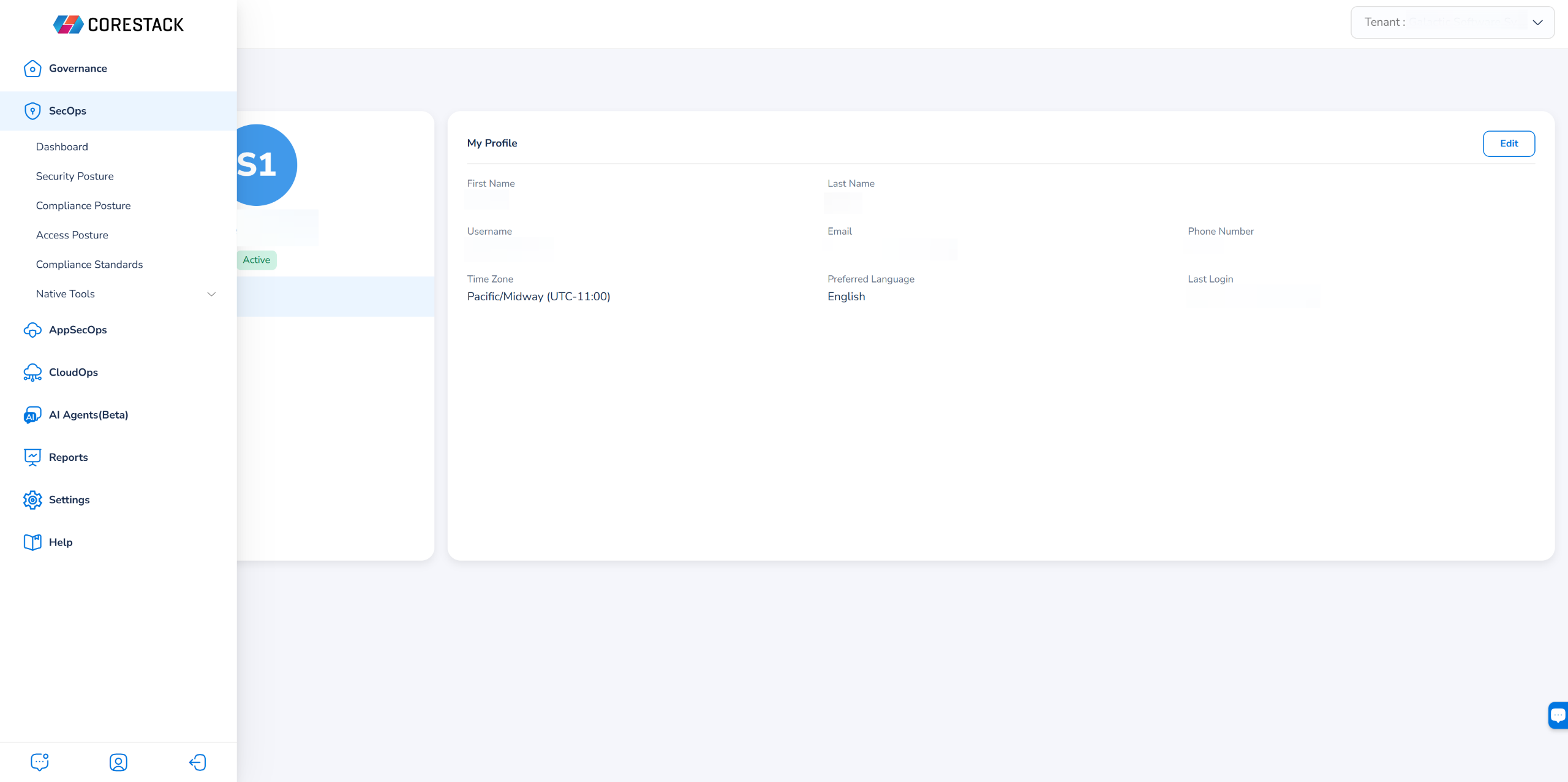Viewport: 1568px width, 782px height.
Task: Open Access Posture from sidebar
Action: 72,235
